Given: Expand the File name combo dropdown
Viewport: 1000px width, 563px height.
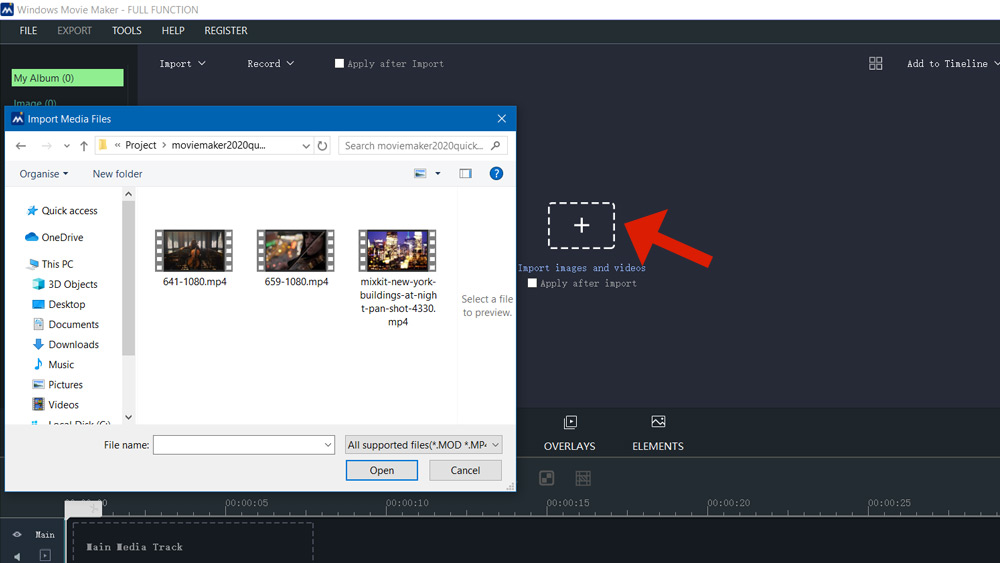Looking at the screenshot, I should 328,445.
